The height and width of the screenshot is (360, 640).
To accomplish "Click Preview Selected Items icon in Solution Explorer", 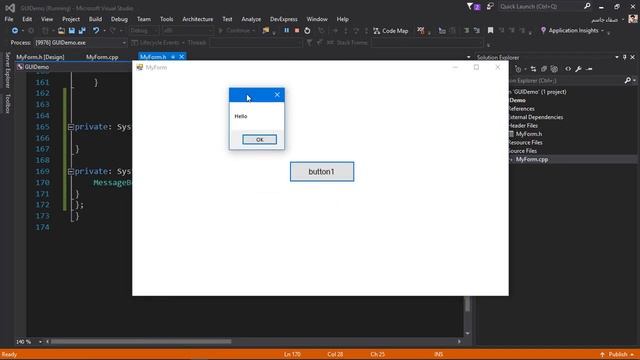I will [x=589, y=69].
